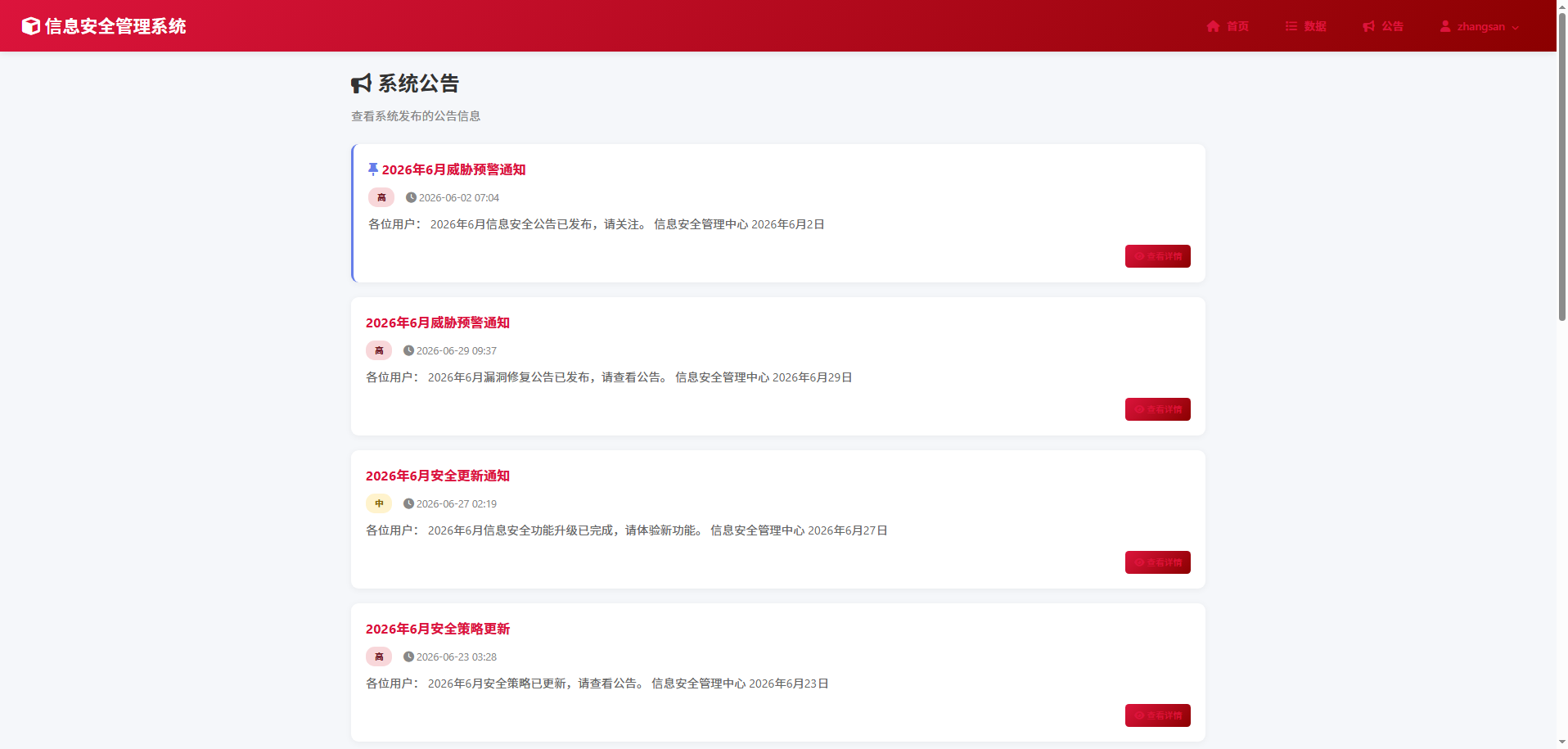
Task: Click 查看详情 button for 06-02 announcement
Action: [1157, 256]
